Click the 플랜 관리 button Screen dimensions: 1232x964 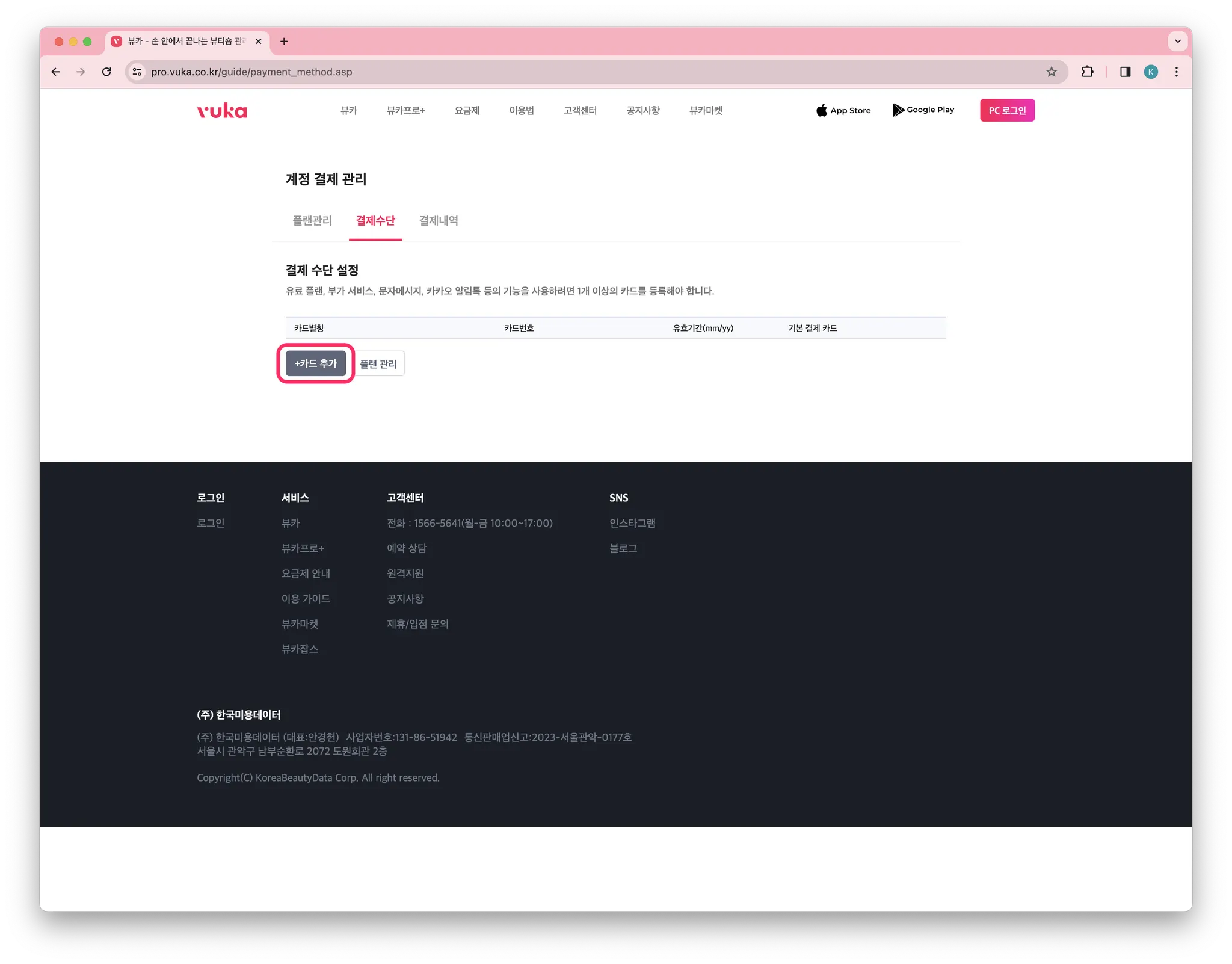[x=378, y=364]
